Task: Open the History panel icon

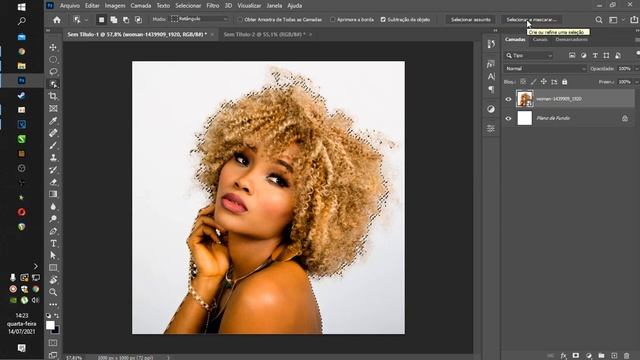Action: (491, 44)
